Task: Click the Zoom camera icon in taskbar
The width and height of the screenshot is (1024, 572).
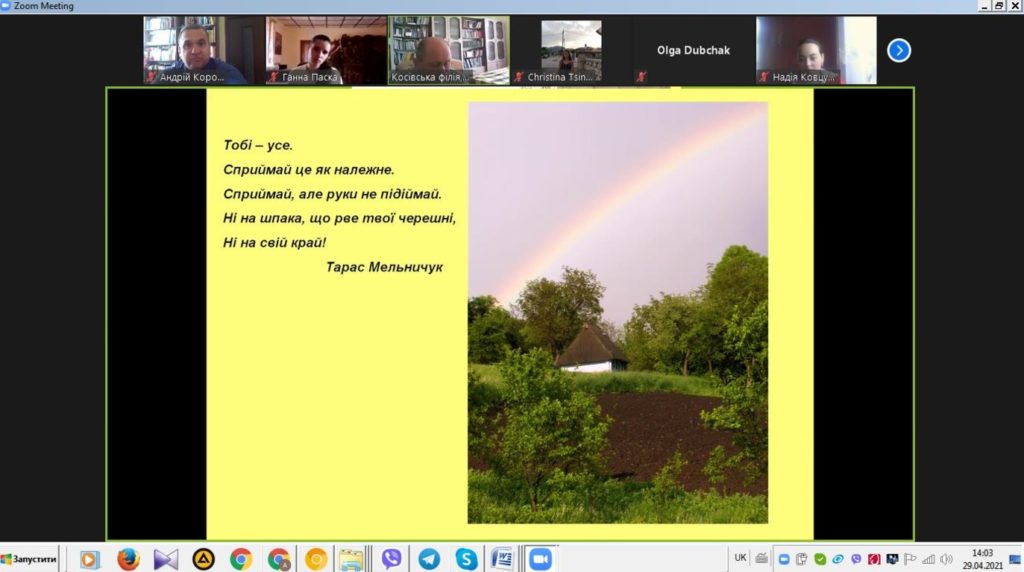Action: pyautogui.click(x=540, y=559)
